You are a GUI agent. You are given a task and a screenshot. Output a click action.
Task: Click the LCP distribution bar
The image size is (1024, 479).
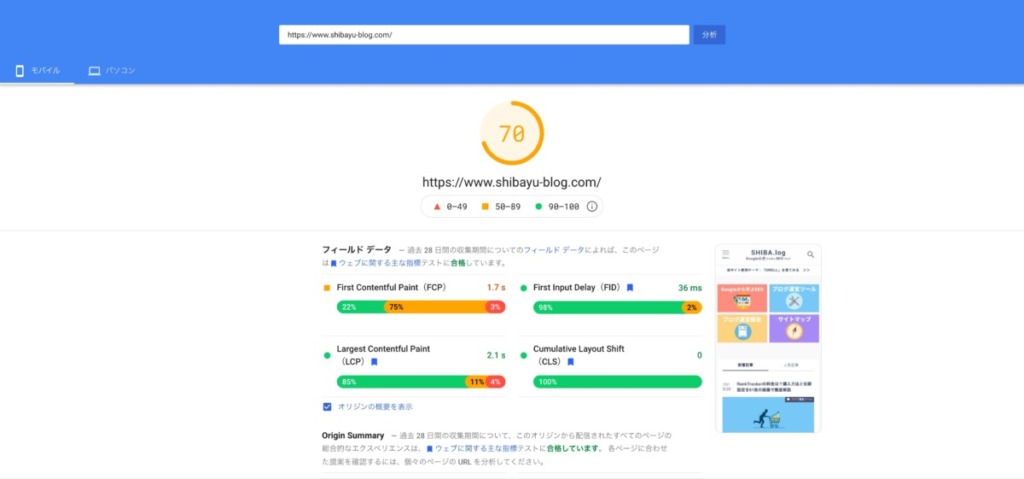point(421,382)
